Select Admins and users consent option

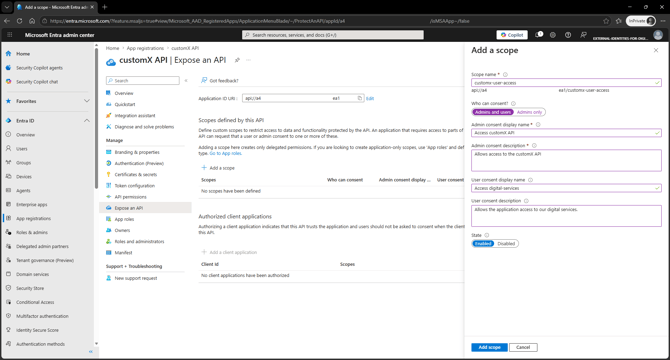pos(493,112)
